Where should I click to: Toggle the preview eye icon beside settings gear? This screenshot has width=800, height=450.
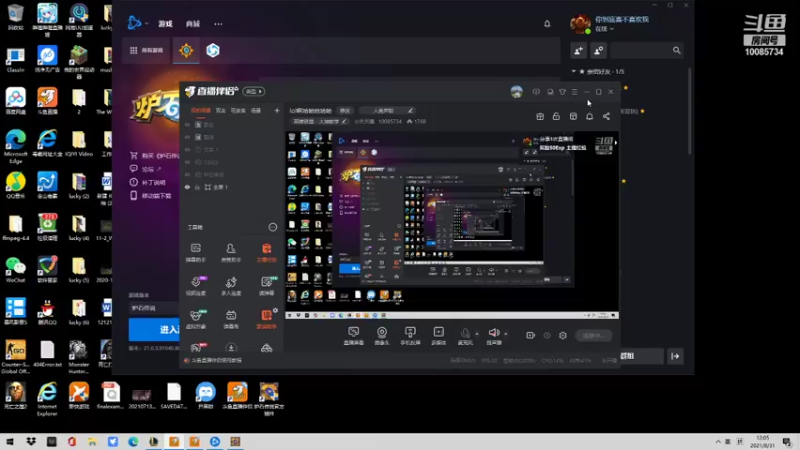[547, 335]
